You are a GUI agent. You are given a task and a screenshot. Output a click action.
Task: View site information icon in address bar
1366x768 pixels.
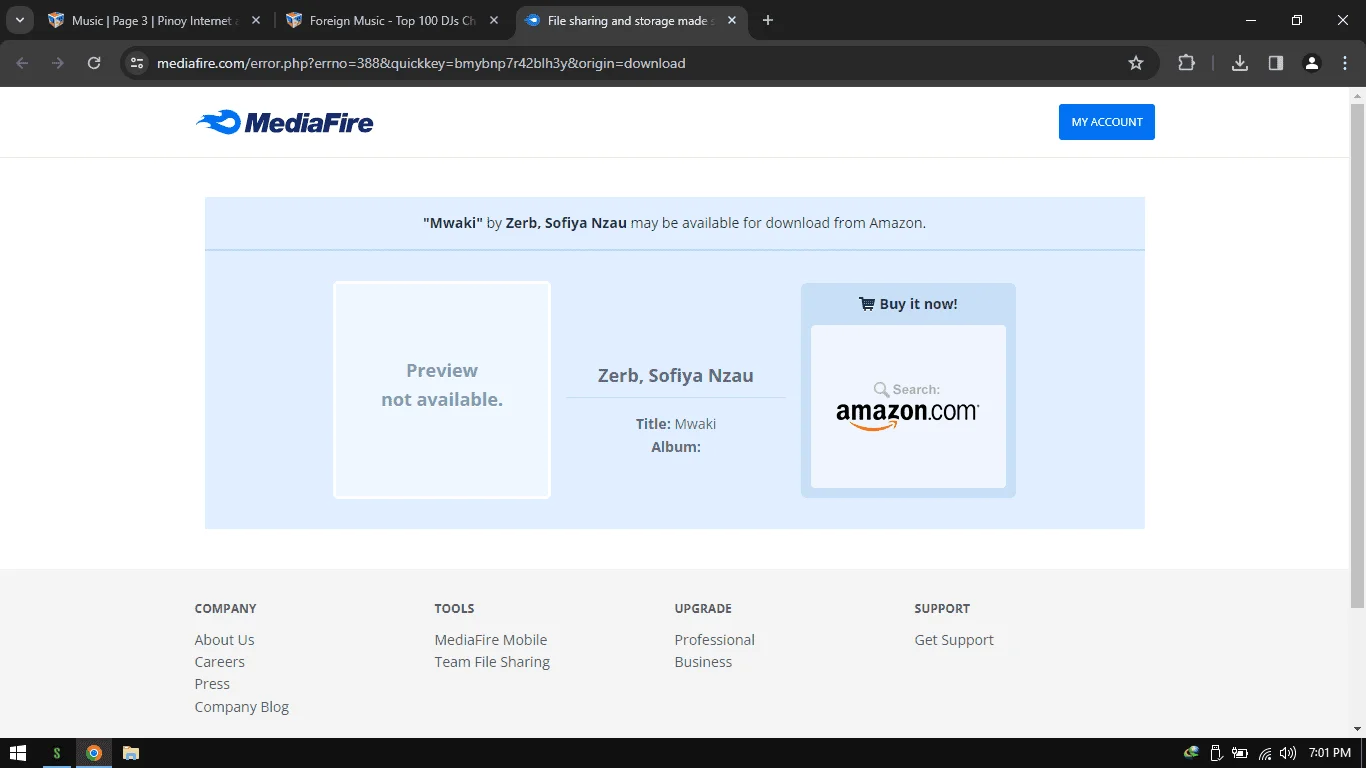coord(138,63)
